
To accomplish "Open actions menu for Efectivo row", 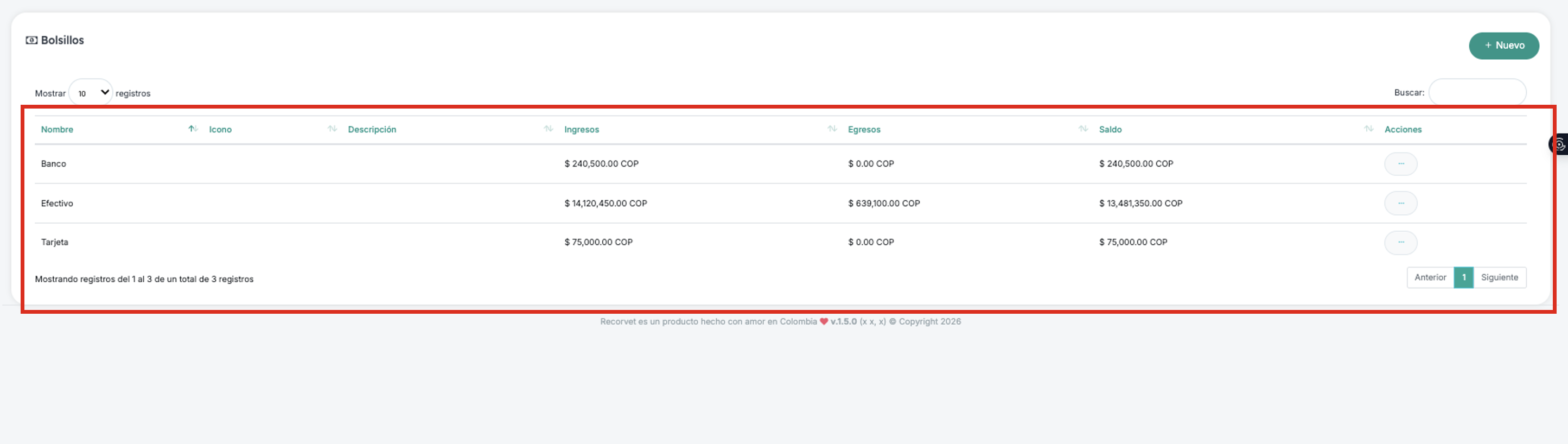I will 1400,204.
